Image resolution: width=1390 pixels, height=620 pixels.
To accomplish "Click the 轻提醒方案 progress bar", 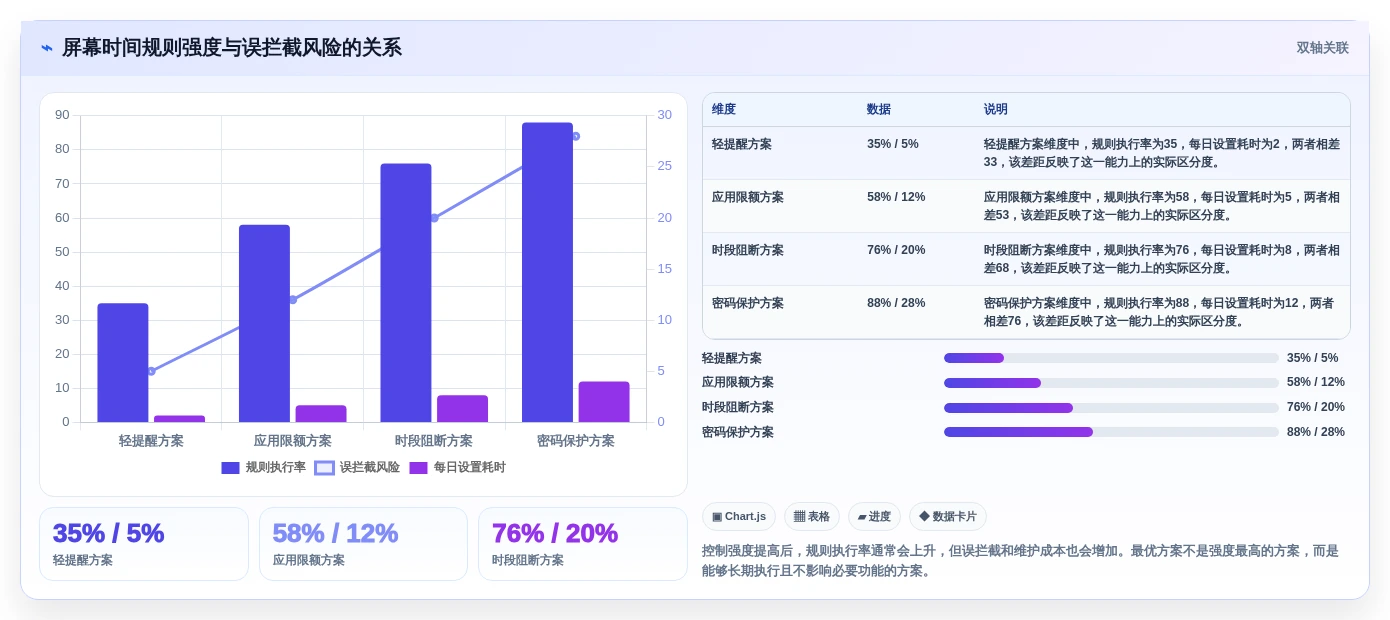I will 1111,358.
